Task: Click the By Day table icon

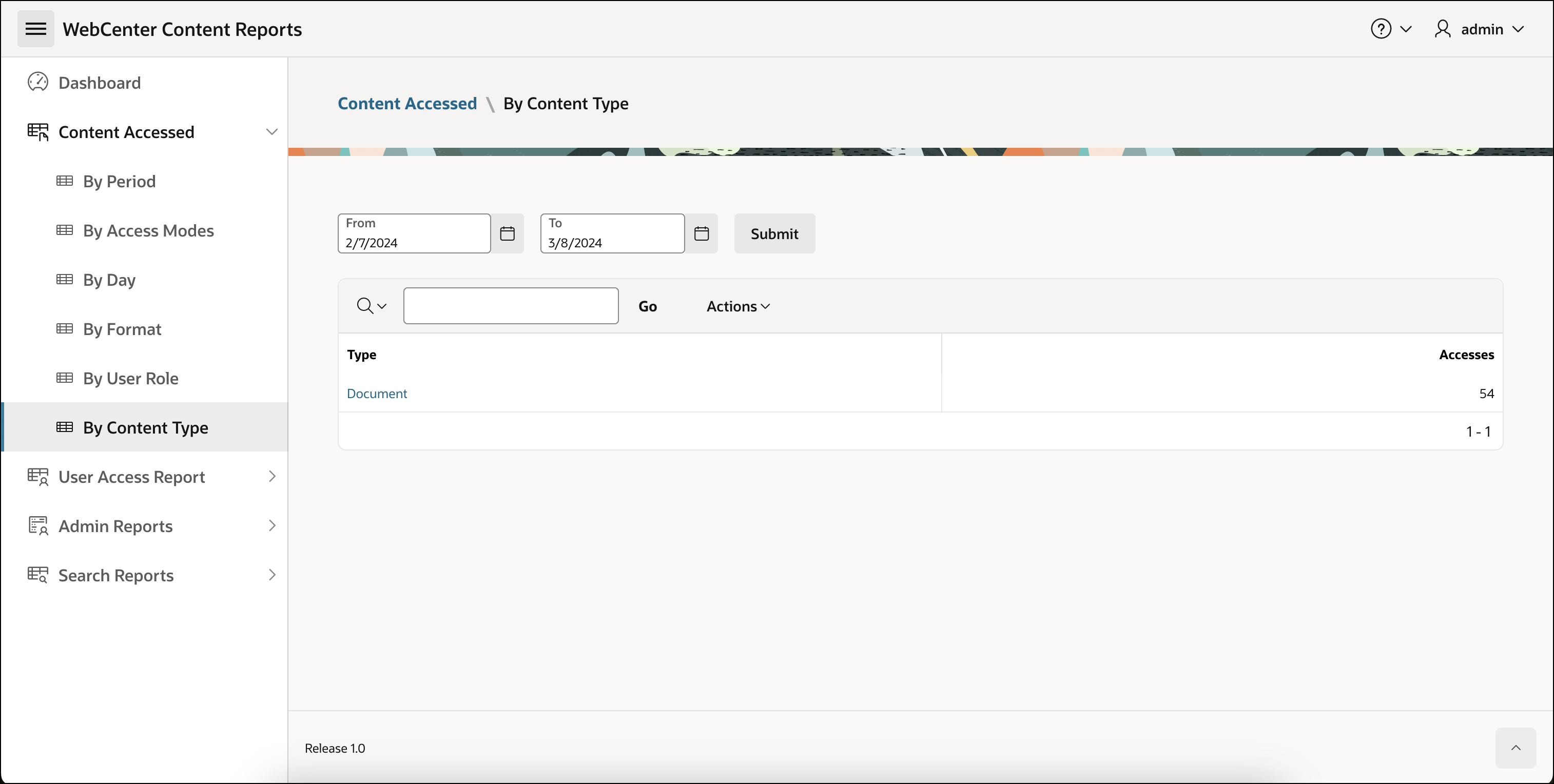Action: [65, 279]
